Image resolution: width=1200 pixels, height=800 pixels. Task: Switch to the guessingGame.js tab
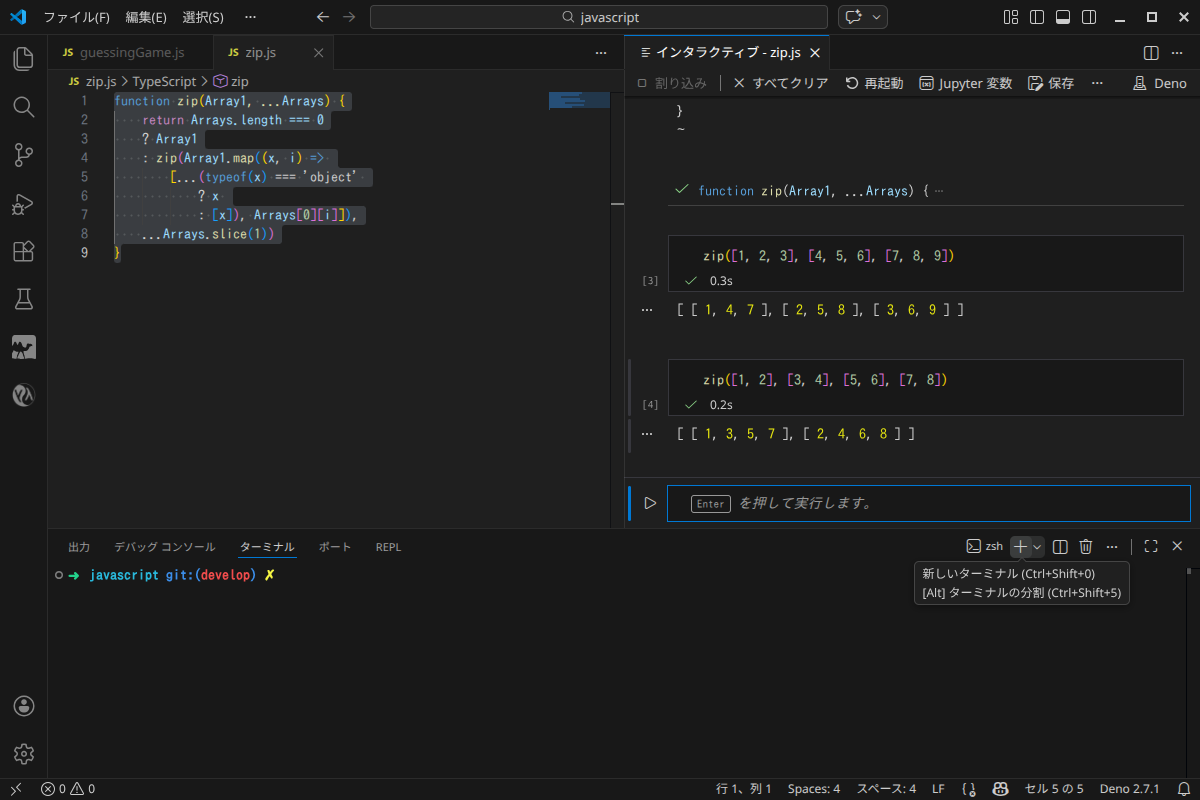[x=130, y=52]
